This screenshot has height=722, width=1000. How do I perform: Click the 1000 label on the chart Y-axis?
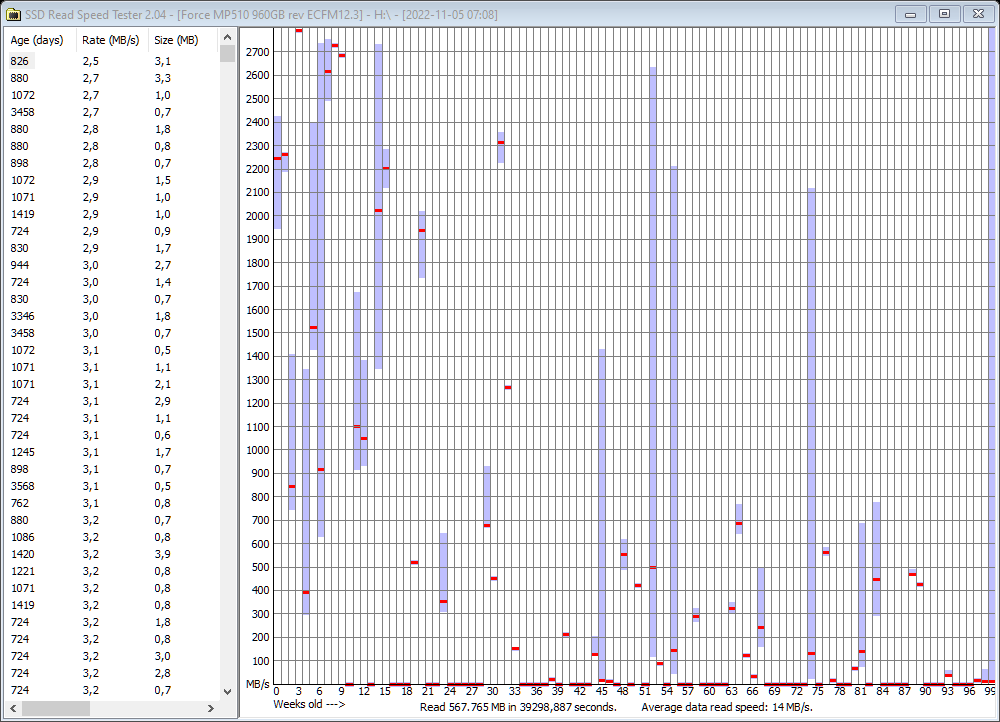258,450
